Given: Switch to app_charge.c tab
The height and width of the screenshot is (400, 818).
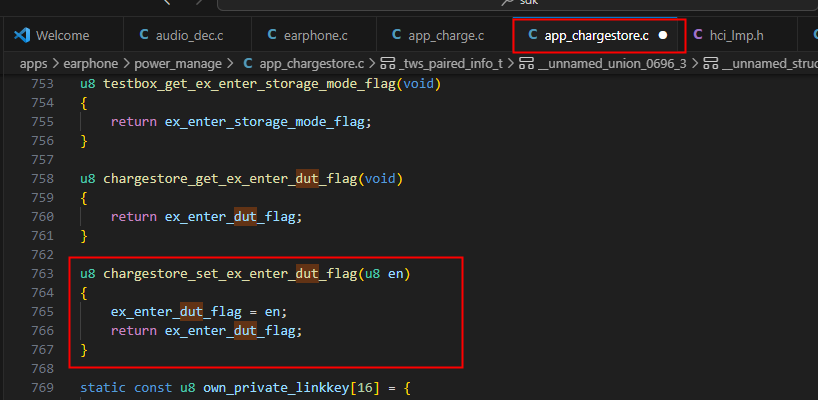Looking at the screenshot, I should [444, 35].
